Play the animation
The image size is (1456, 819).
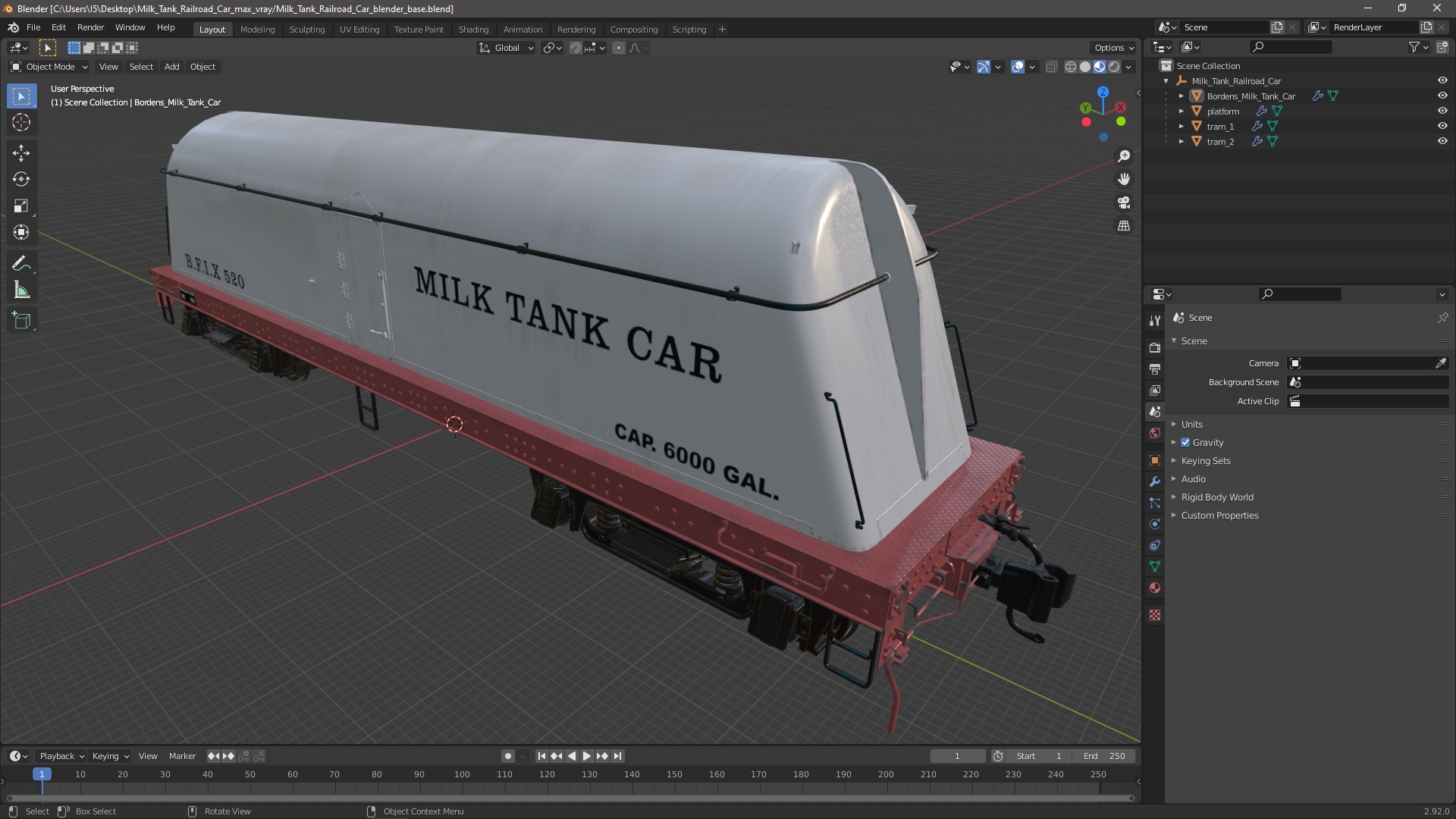(587, 756)
